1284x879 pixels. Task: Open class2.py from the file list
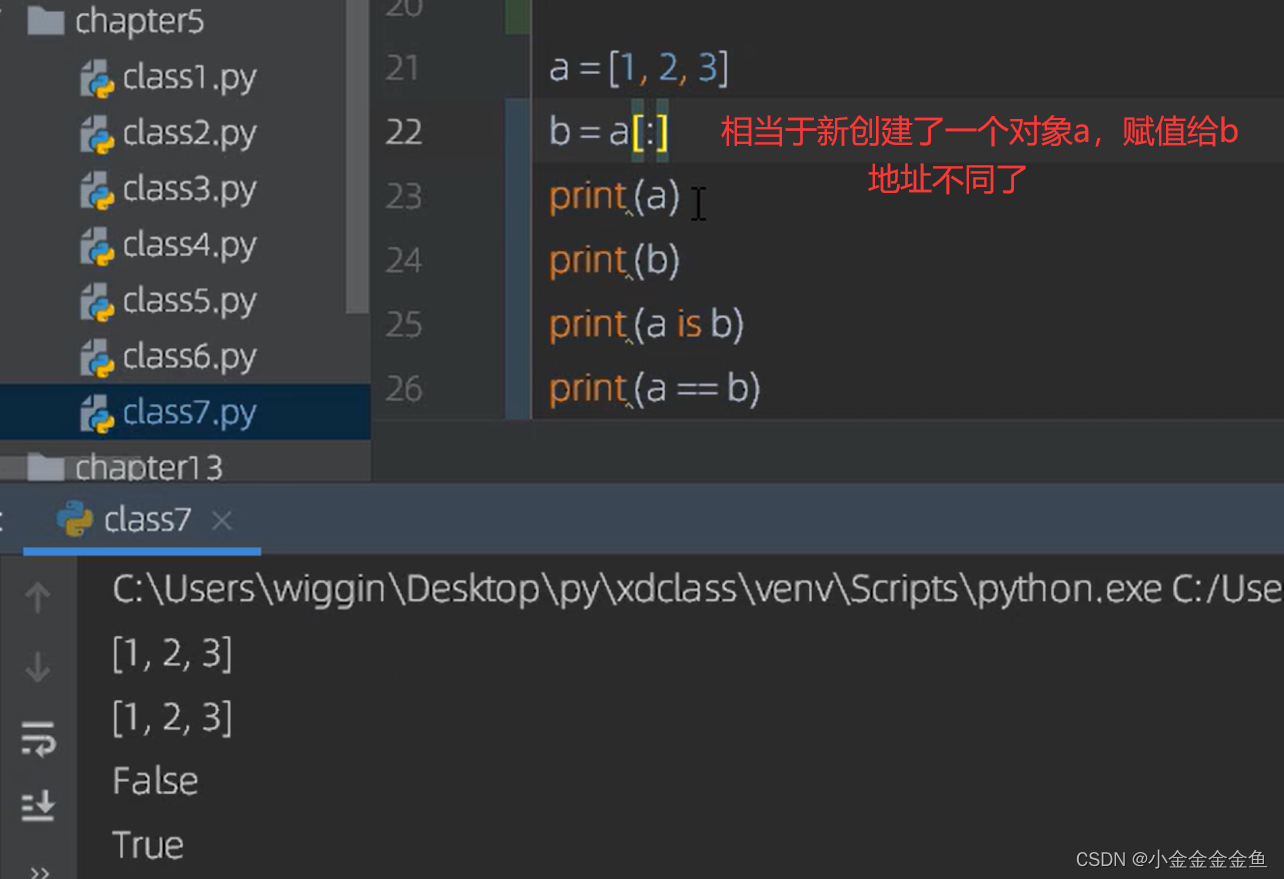[x=189, y=133]
